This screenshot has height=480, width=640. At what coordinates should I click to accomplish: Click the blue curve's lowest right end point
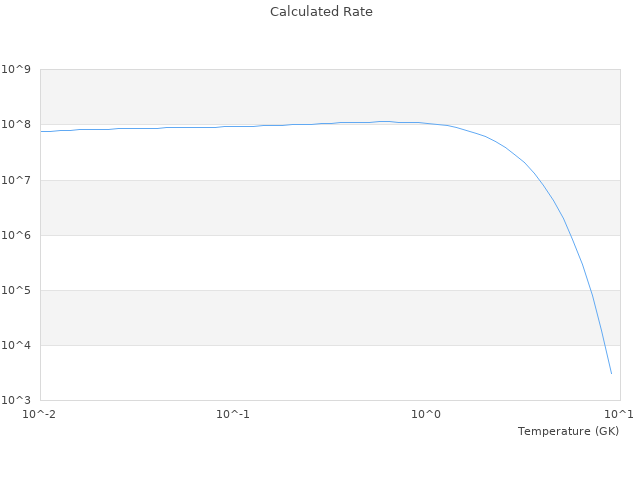point(611,374)
